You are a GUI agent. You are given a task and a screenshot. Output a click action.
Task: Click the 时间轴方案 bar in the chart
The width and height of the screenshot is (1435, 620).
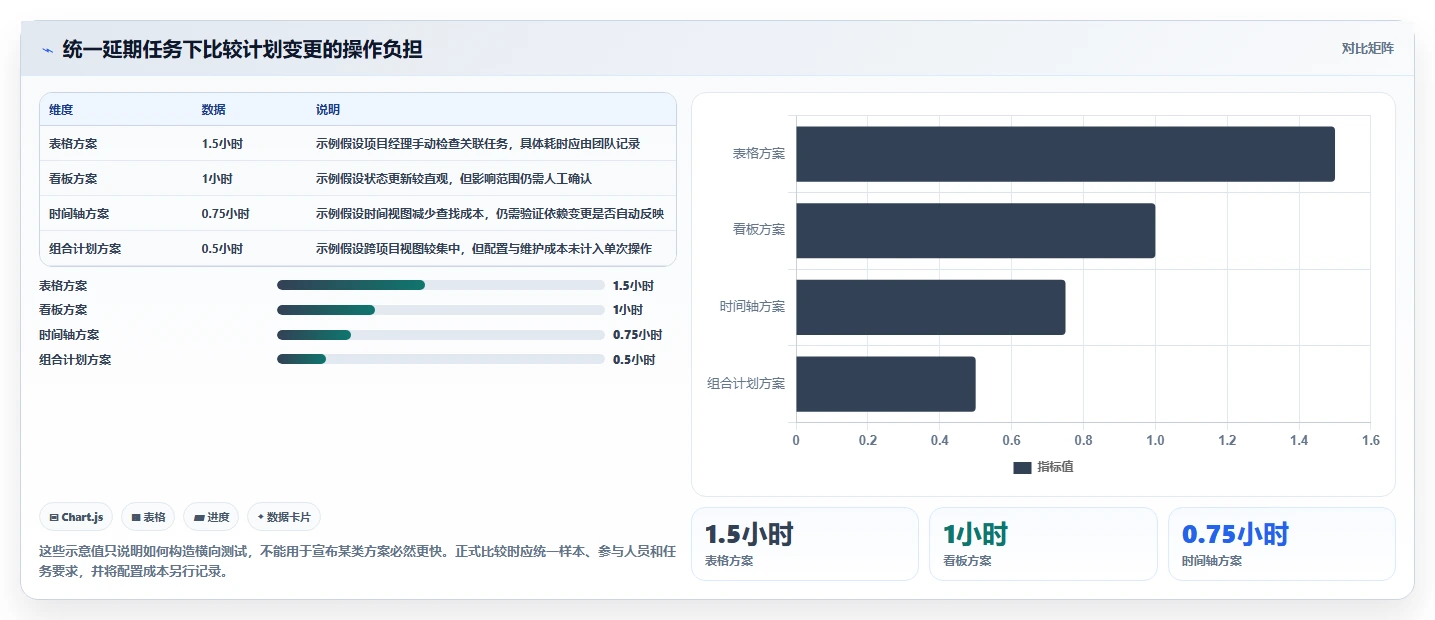930,307
